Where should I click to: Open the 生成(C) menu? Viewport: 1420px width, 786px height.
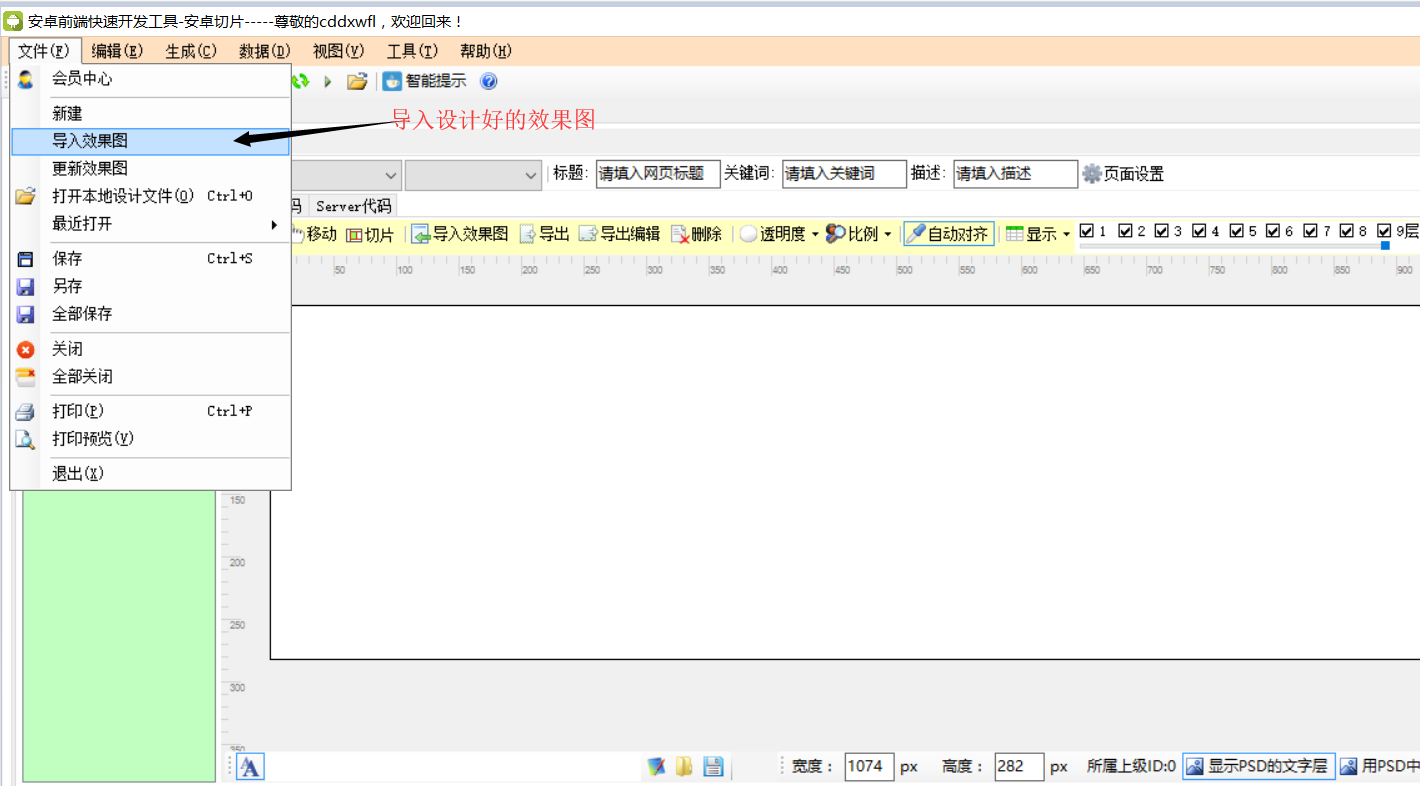coord(191,51)
